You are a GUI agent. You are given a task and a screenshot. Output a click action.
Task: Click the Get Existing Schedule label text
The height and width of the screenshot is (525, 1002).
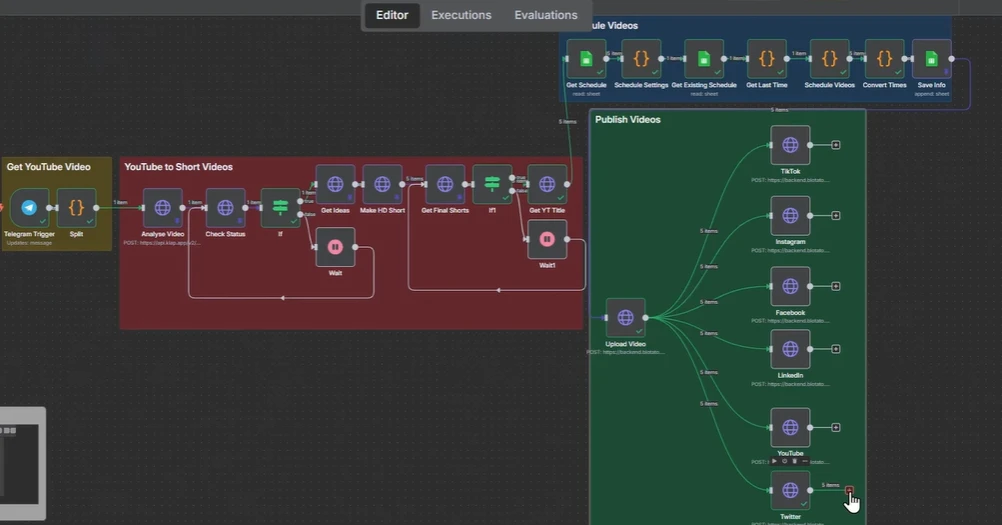[x=704, y=85]
